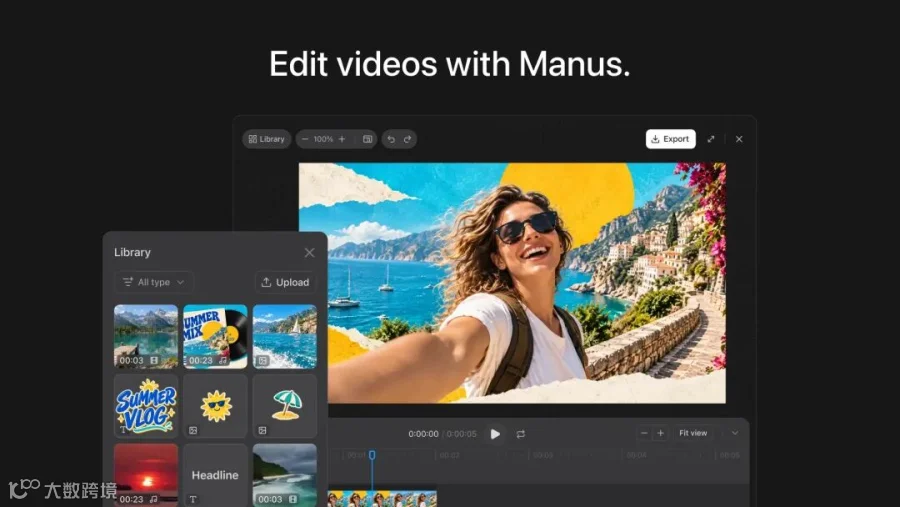Click the 100% zoom level value
This screenshot has height=507, width=900.
click(323, 139)
